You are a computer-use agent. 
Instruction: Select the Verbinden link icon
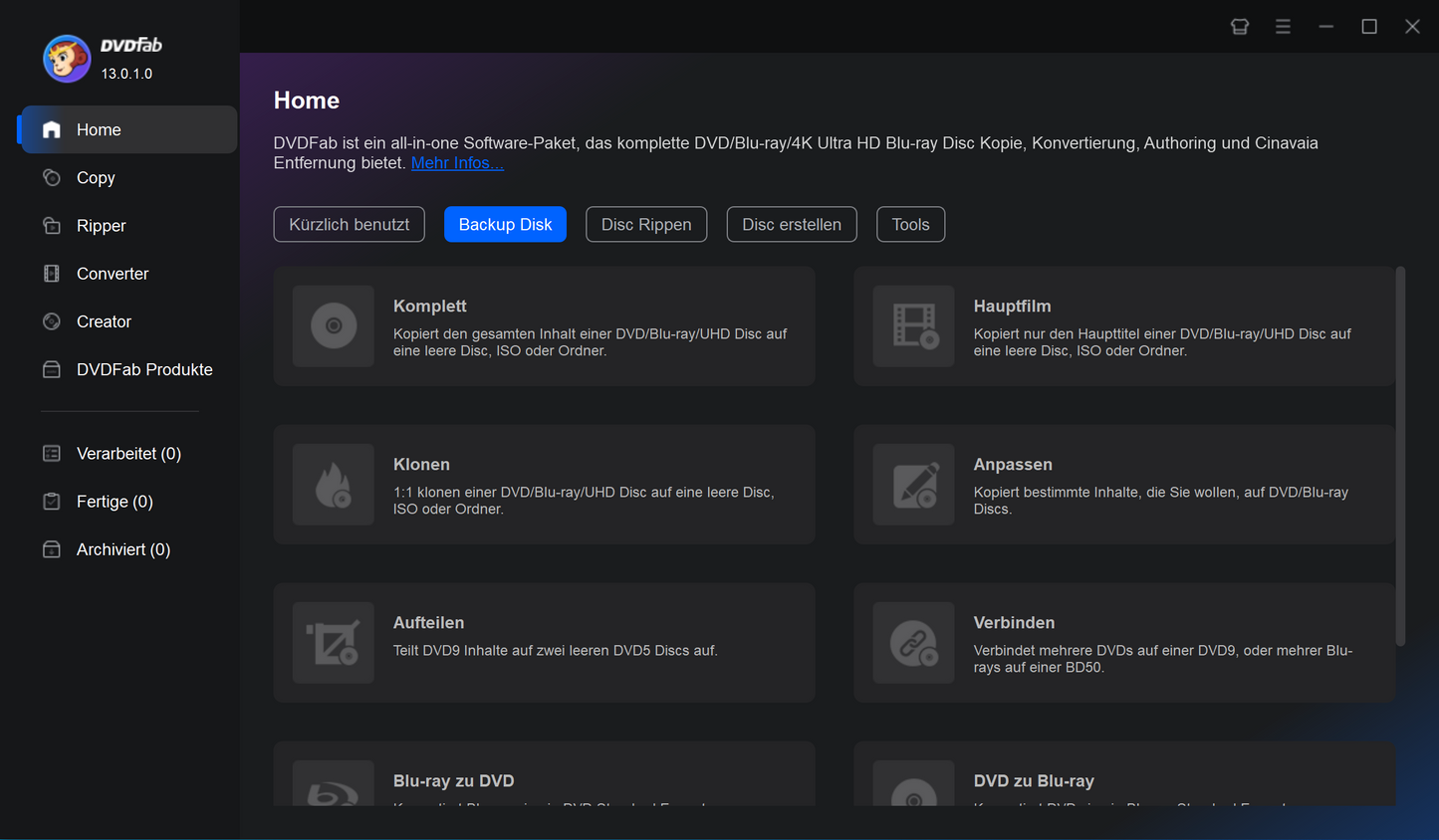[913, 643]
